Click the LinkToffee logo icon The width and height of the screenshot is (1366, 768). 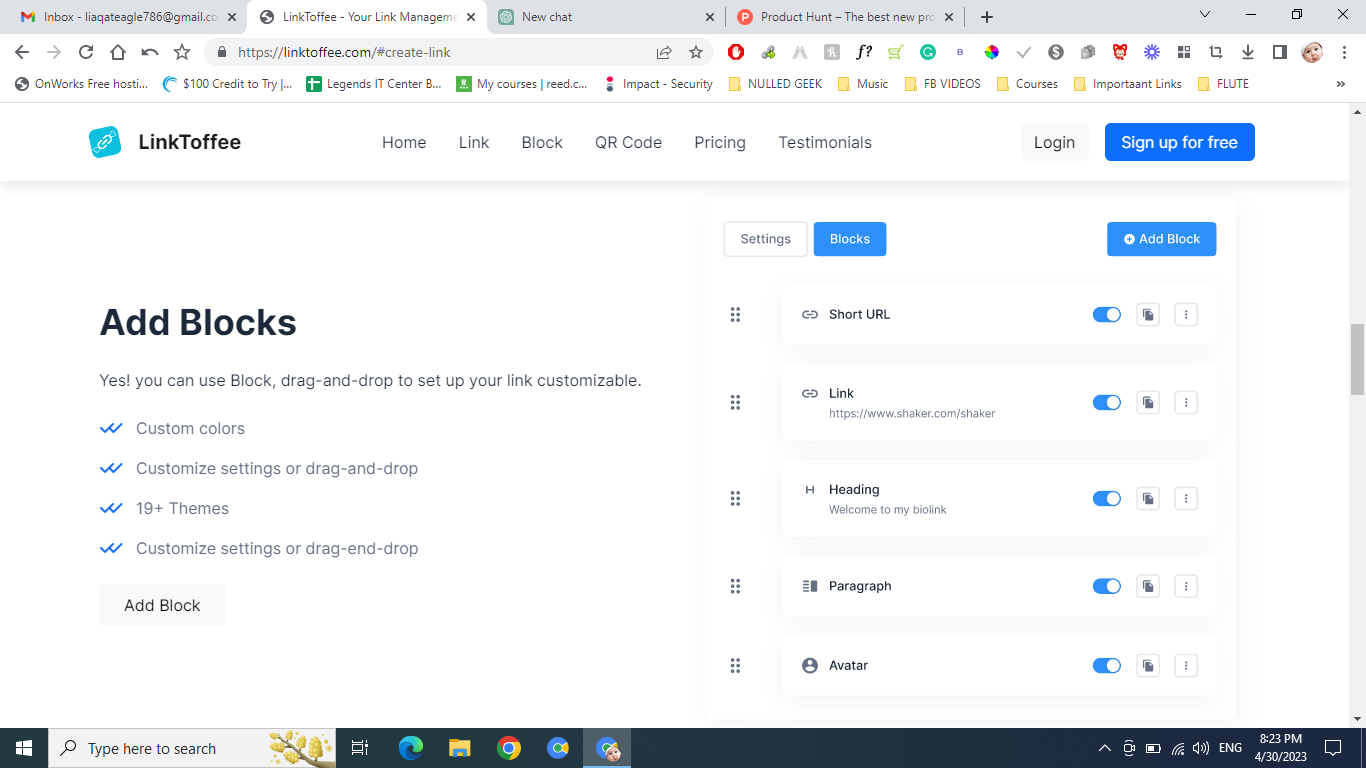(105, 142)
